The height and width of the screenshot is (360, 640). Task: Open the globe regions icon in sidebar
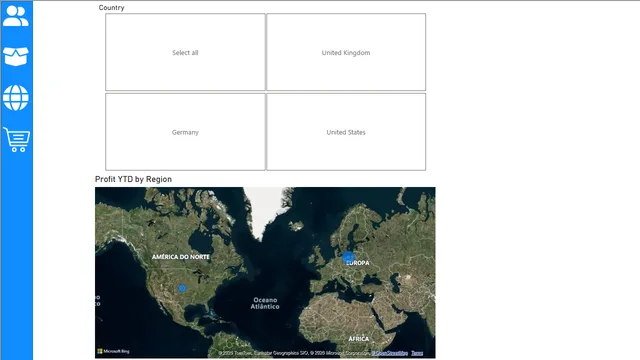16,98
